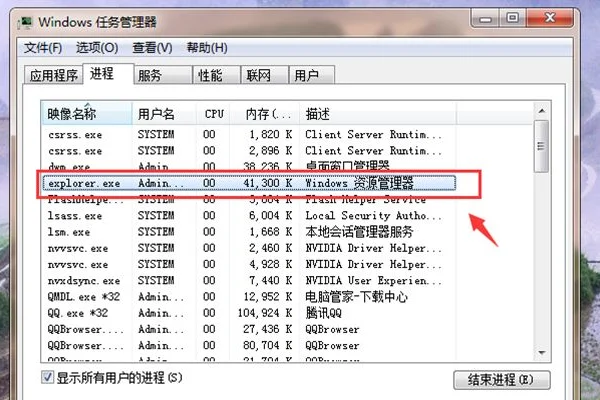Select the lsm.exe process
Screen dimensions: 600x400
click(x=249, y=232)
